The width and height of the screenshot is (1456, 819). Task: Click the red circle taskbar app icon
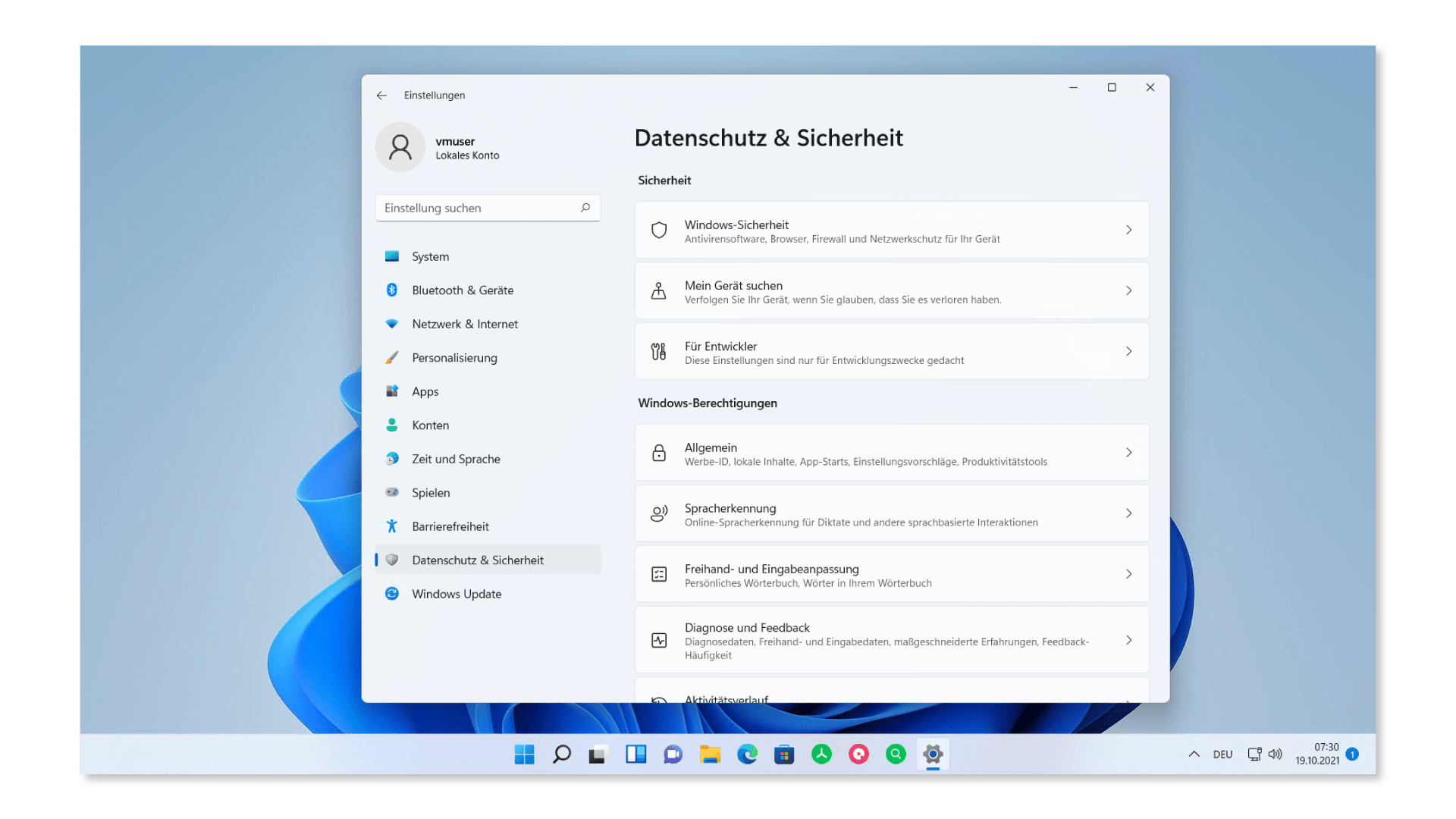(x=858, y=755)
